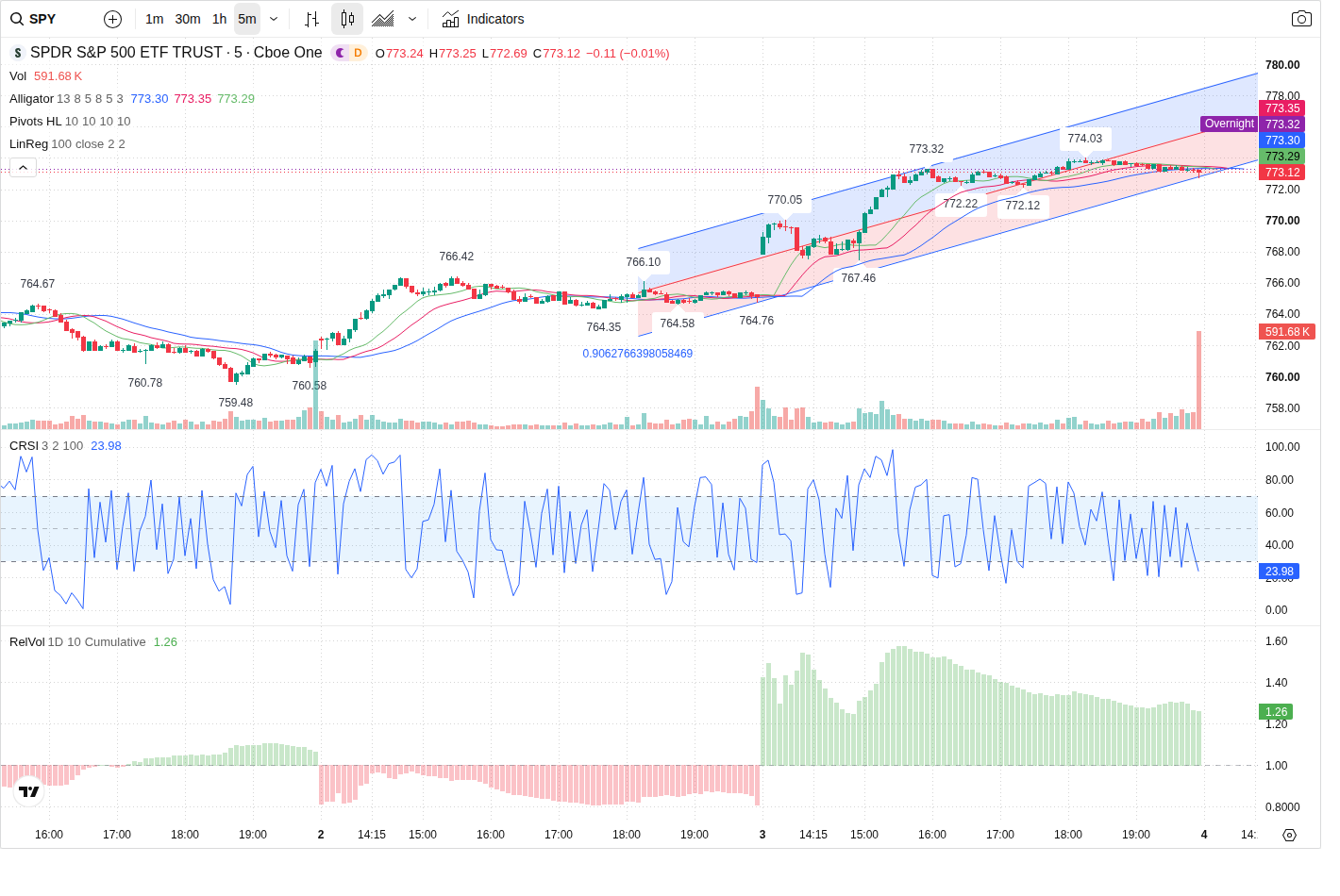Click the 0.9062766398058469 LinReg value
1340x896 pixels.
click(637, 354)
